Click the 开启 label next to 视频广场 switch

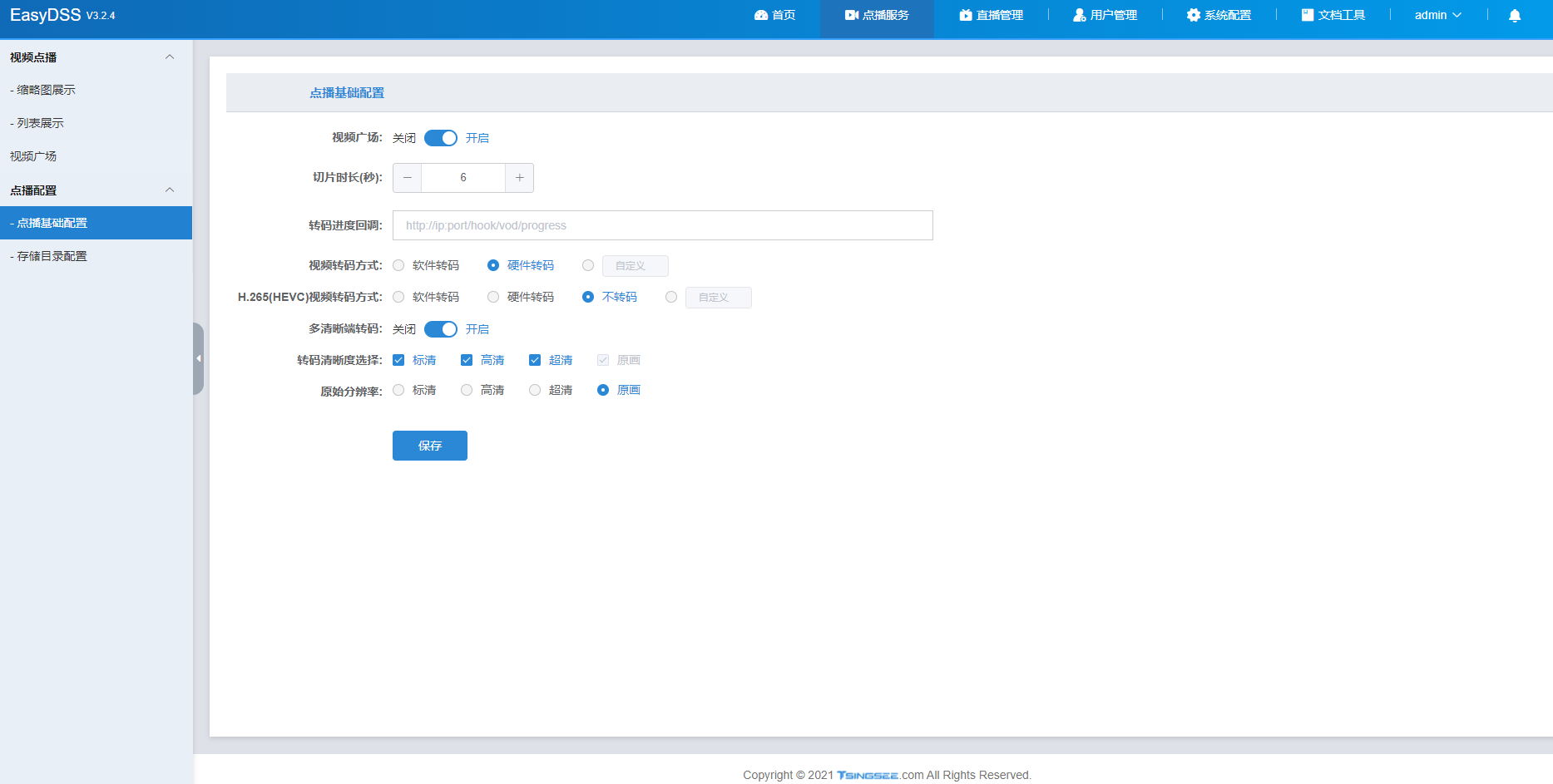[477, 138]
